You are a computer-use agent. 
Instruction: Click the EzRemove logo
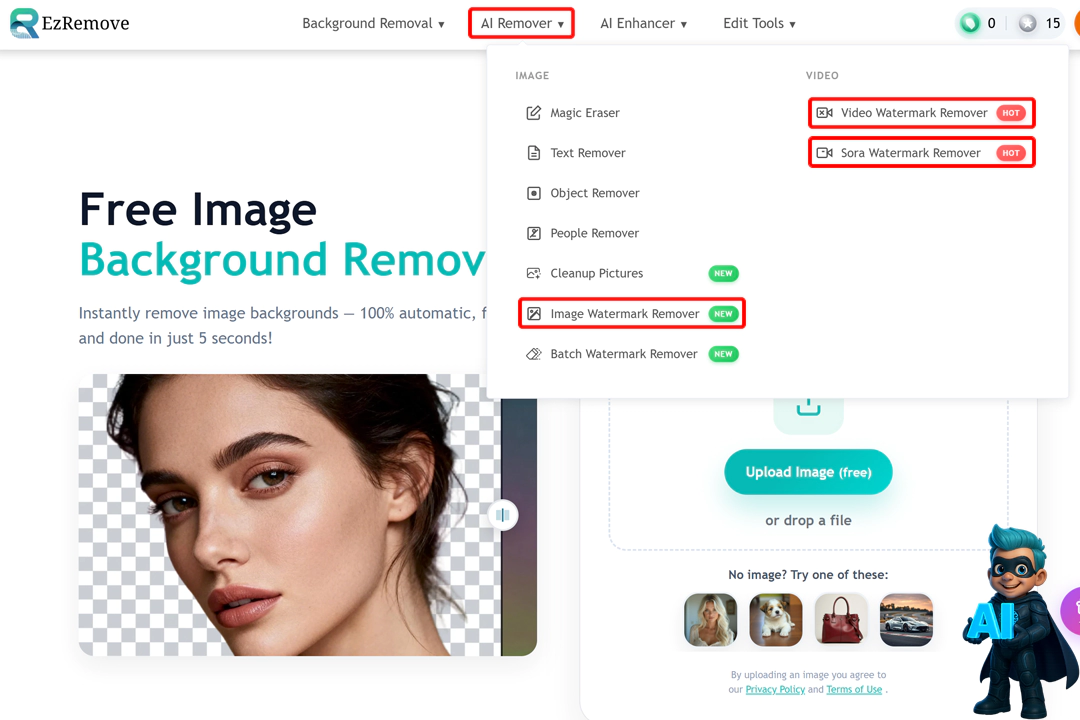click(x=69, y=22)
